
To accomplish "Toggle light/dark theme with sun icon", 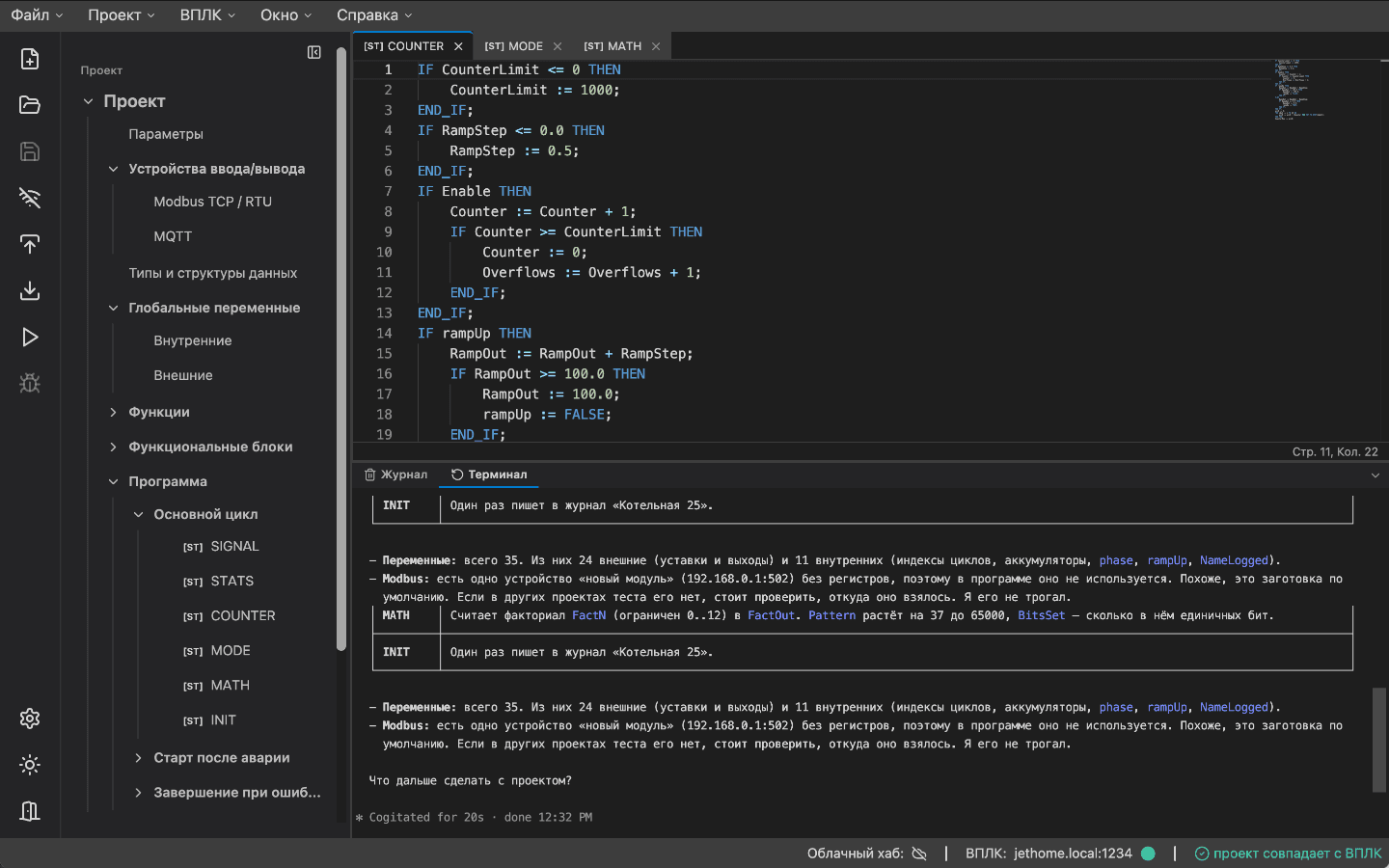I will tap(30, 765).
